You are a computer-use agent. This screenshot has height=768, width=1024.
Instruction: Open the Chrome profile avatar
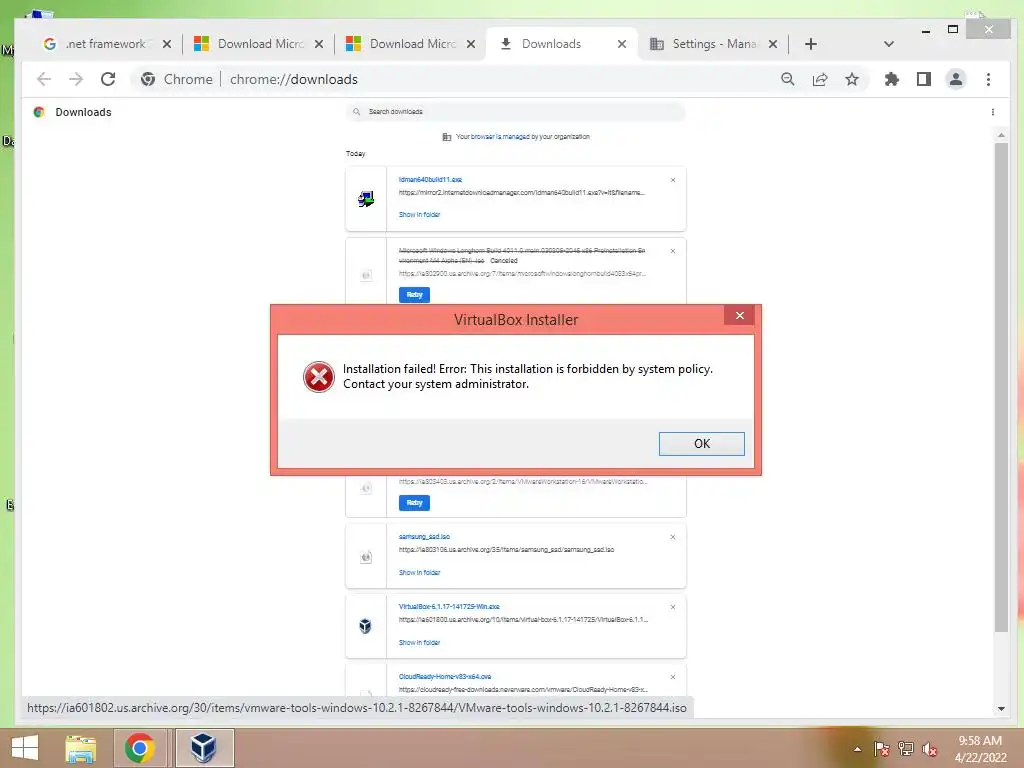coord(955,79)
